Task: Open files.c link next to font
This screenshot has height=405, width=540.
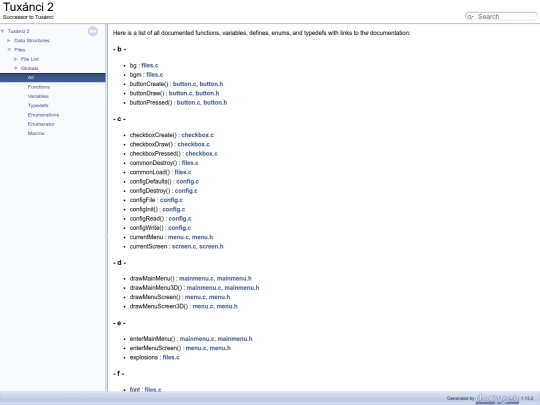Action: (153, 390)
